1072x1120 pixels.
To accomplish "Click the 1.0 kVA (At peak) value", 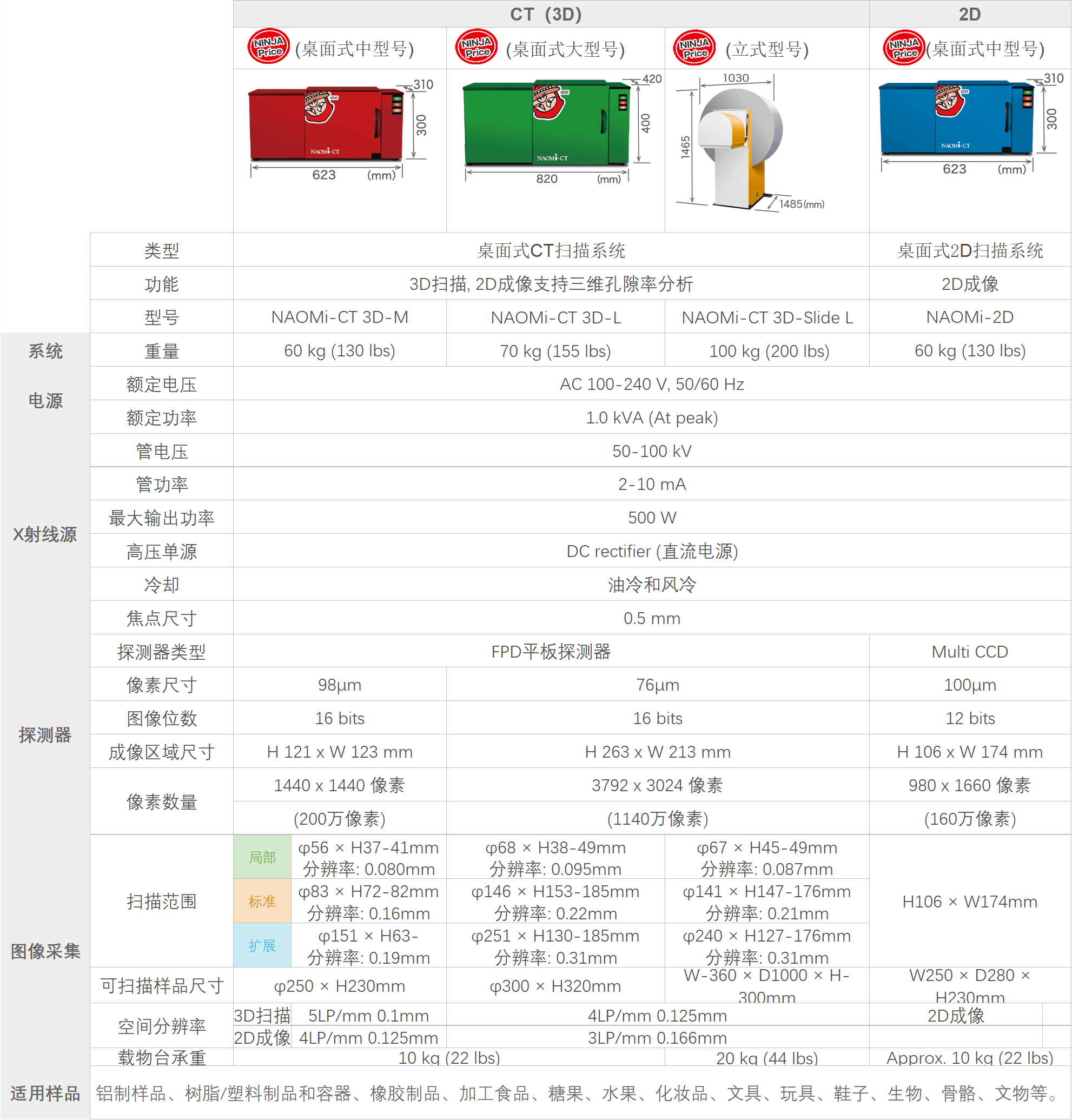I will 652,417.
